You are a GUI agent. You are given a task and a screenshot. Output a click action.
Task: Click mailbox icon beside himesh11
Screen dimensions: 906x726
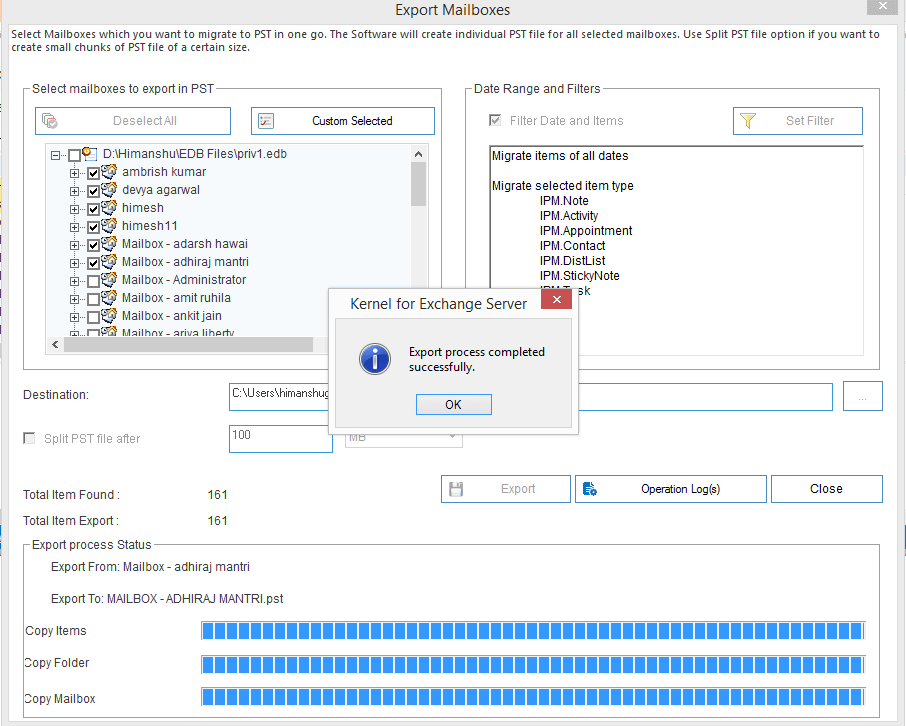tap(109, 225)
